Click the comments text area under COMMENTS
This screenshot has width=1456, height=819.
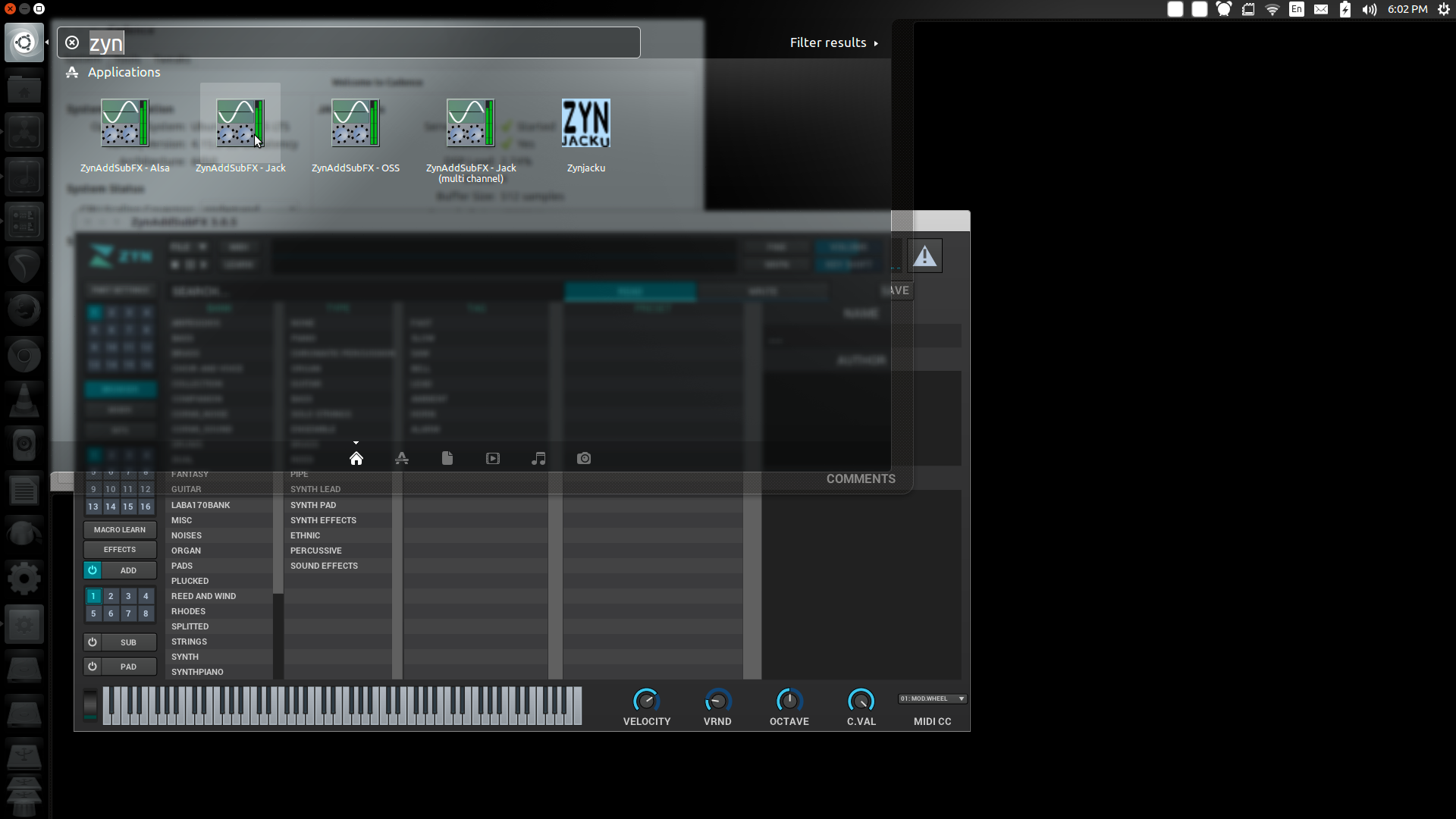[861, 584]
